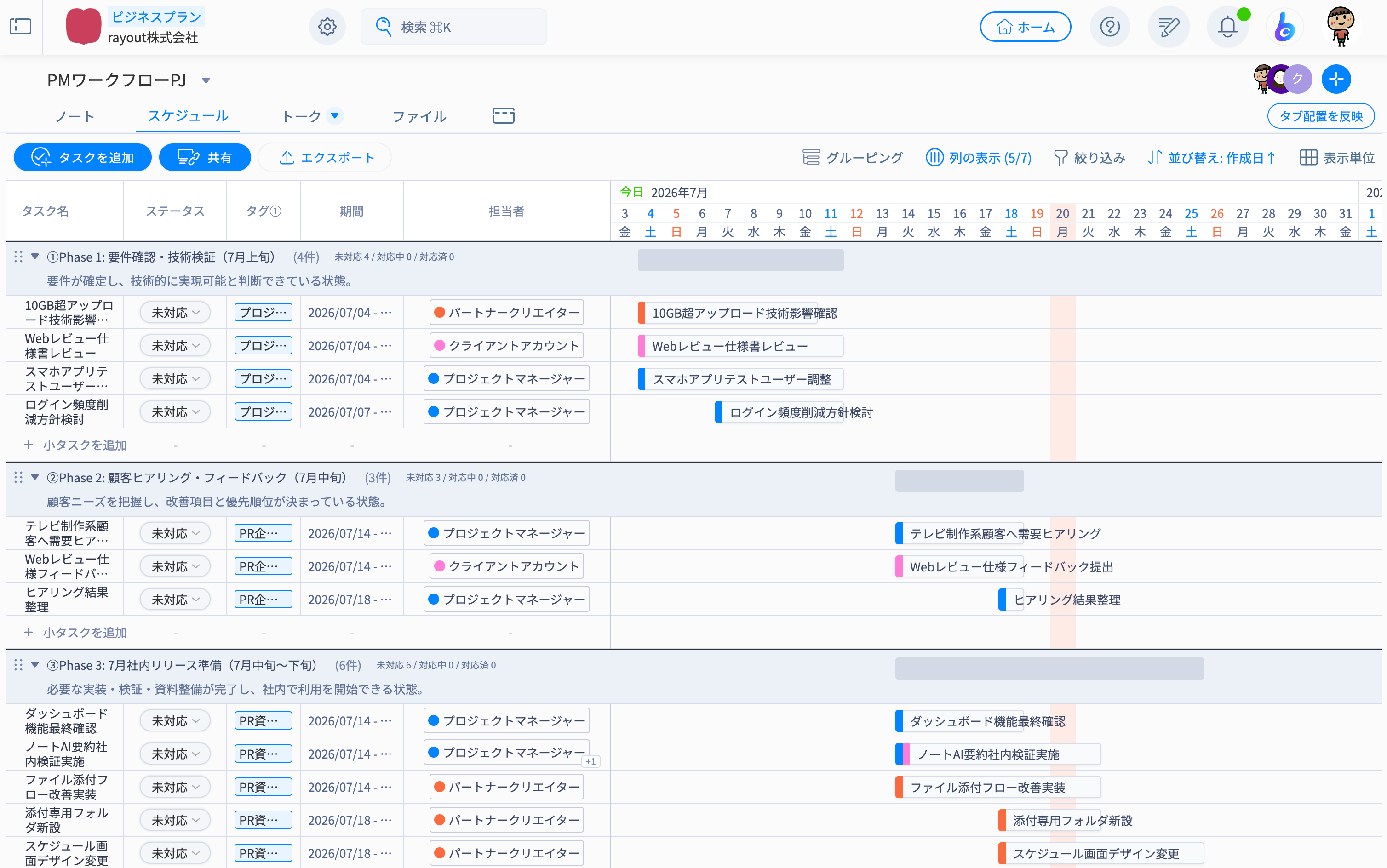Collapse the Phase 3 group
The image size is (1387, 868).
tap(35, 665)
